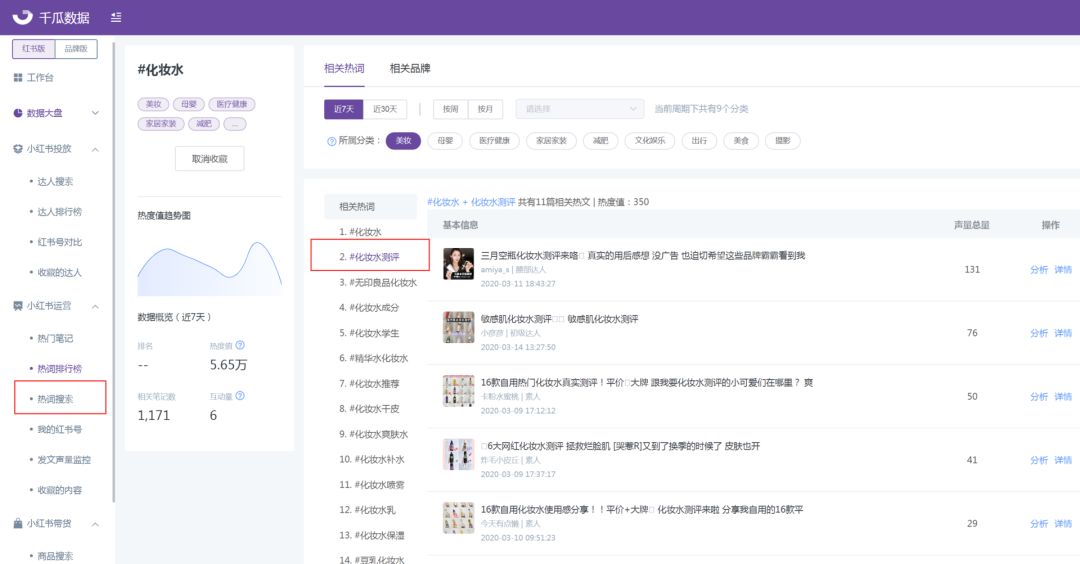This screenshot has height=564, width=1080.
Task: Choose 美食 in the 所属分类 filter
Action: pos(741,140)
